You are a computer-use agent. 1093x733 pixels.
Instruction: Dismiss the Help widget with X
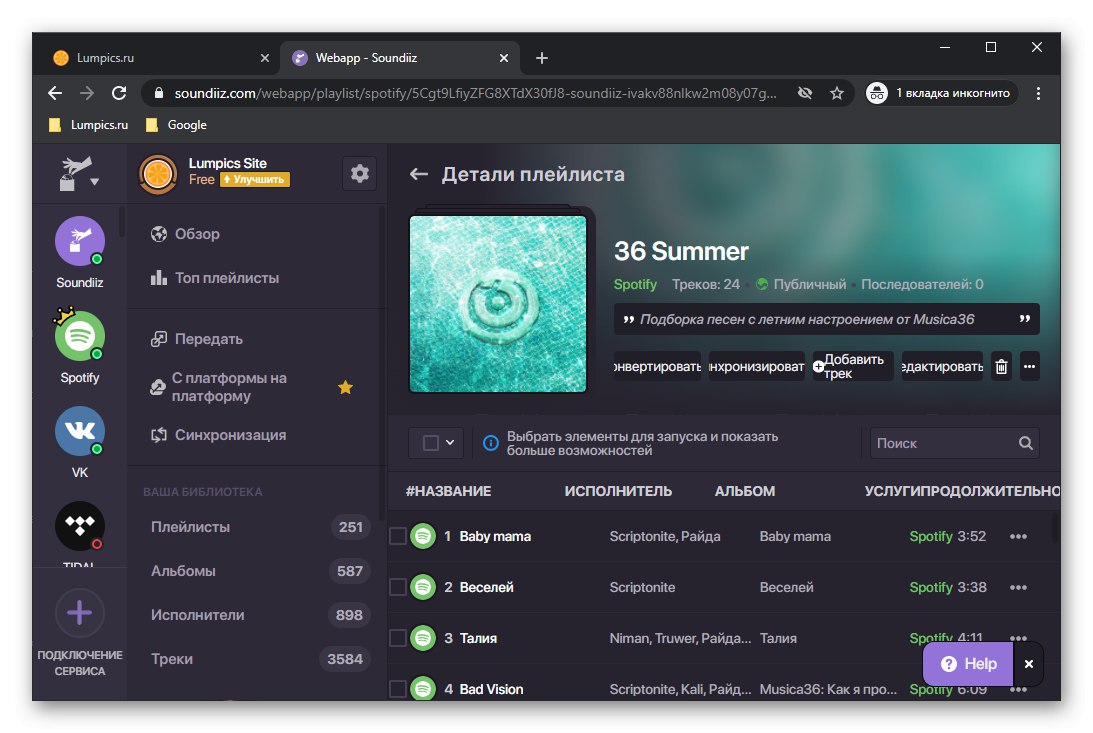(x=1028, y=664)
